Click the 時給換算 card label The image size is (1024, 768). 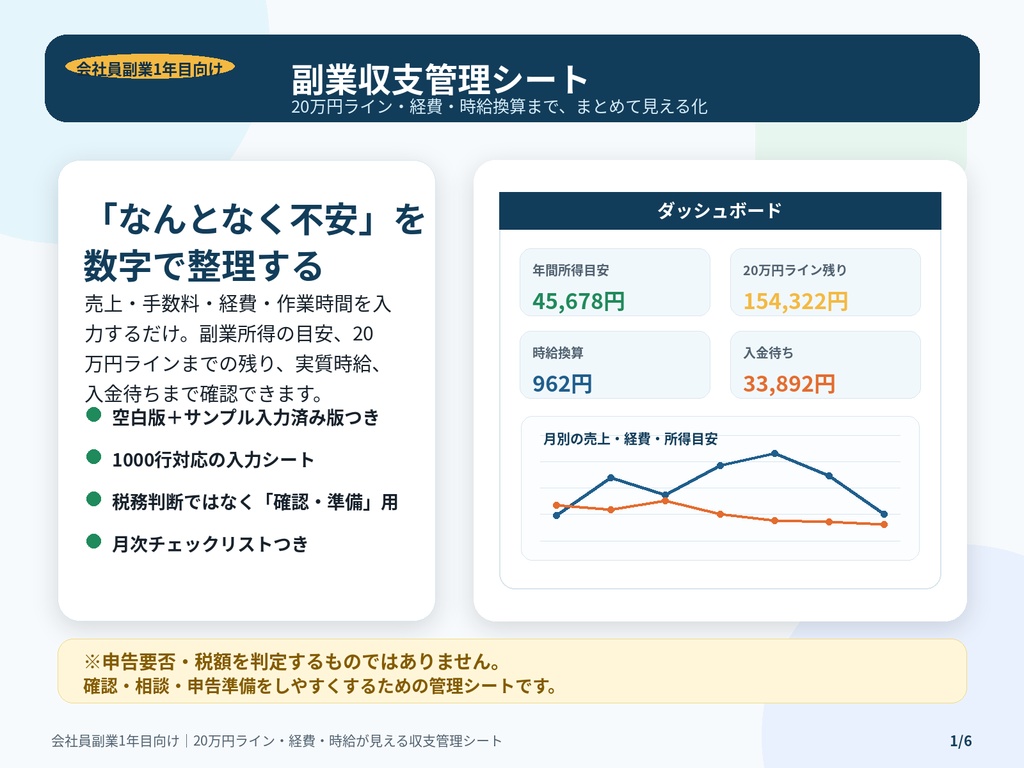pyautogui.click(x=558, y=353)
